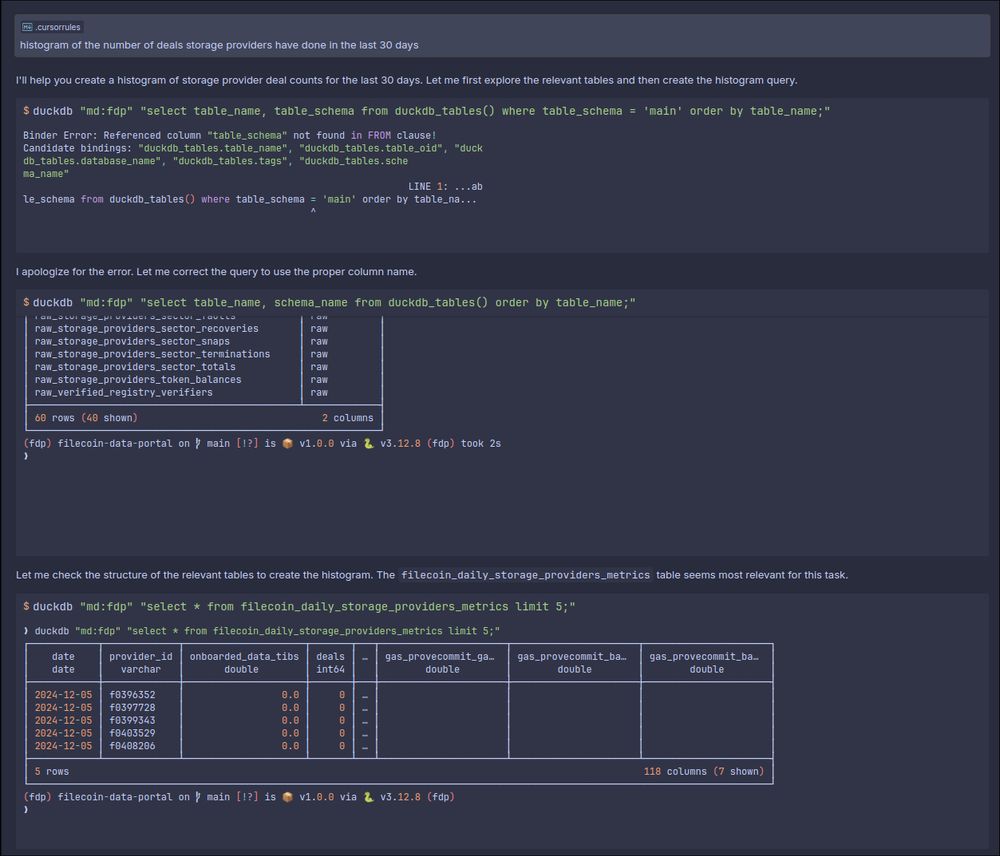
Task: Click the "provider_id varchar" column header
Action: [x=141, y=663]
